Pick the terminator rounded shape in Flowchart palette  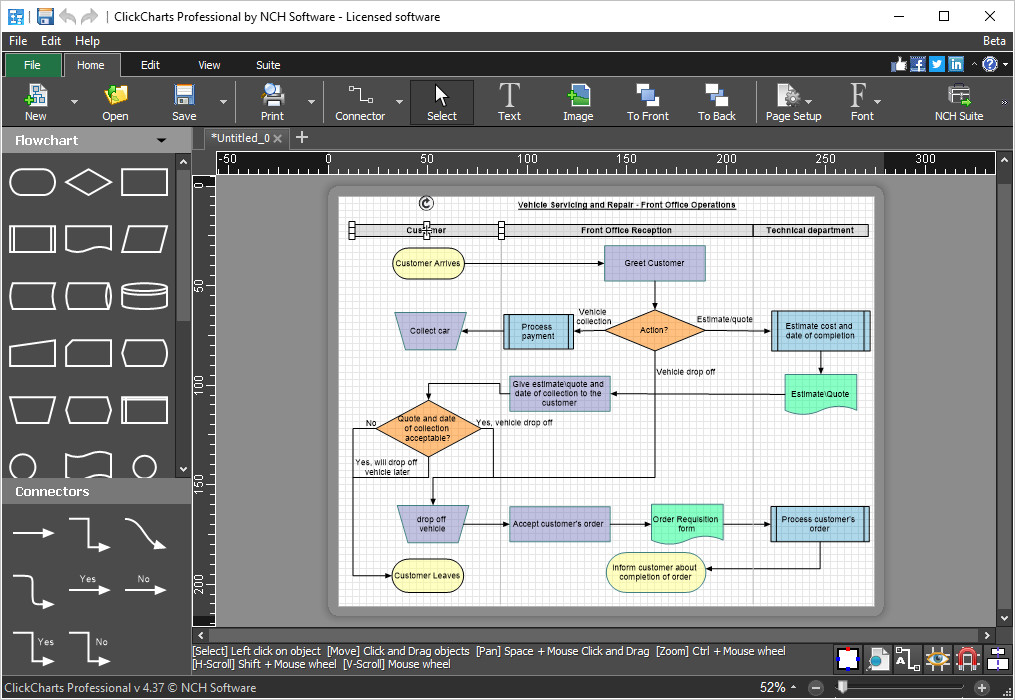click(32, 182)
